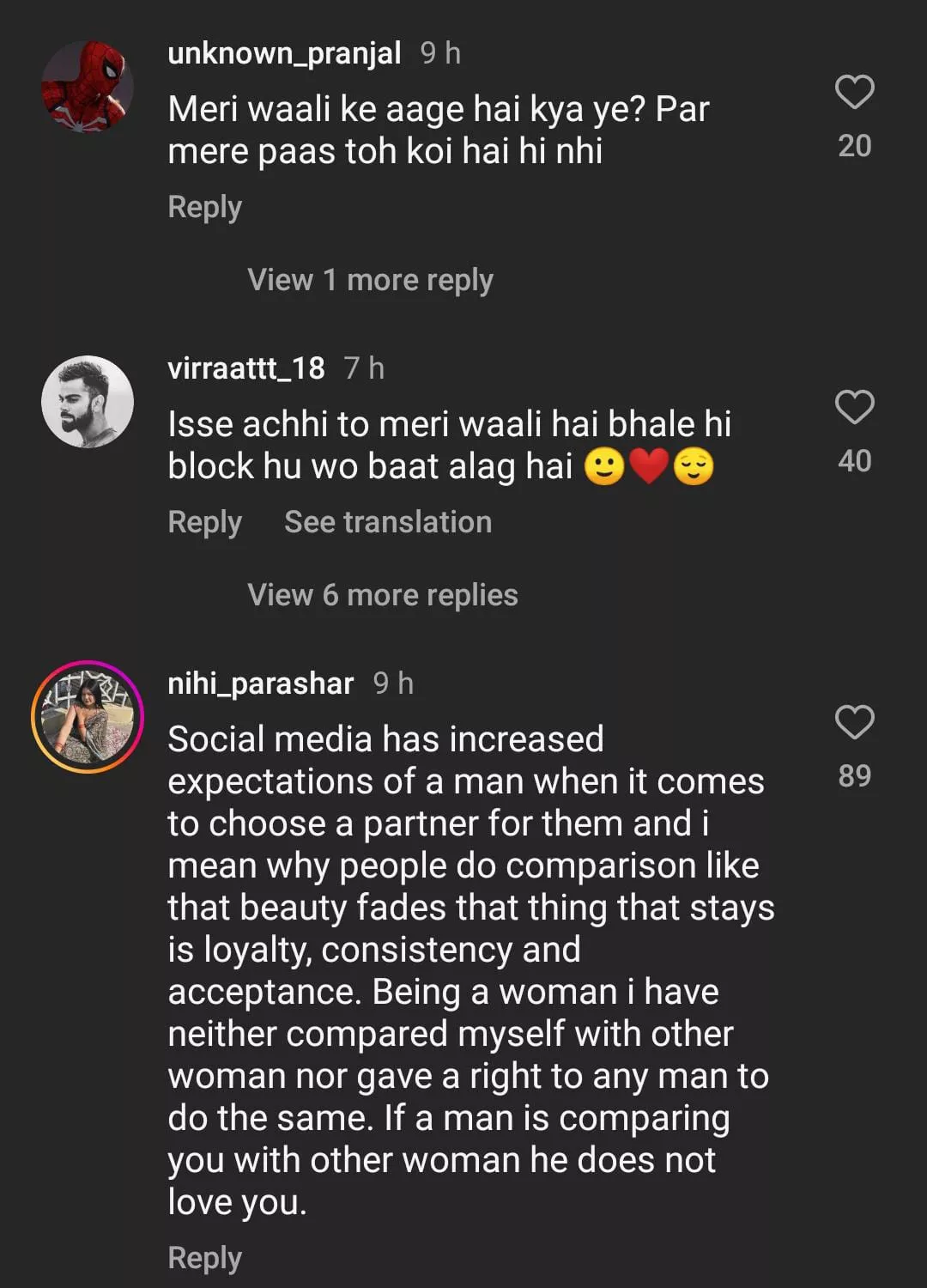Like nihi_parashar's comment with the heart
Image resolution: width=927 pixels, height=1288 pixels.
pyautogui.click(x=854, y=723)
